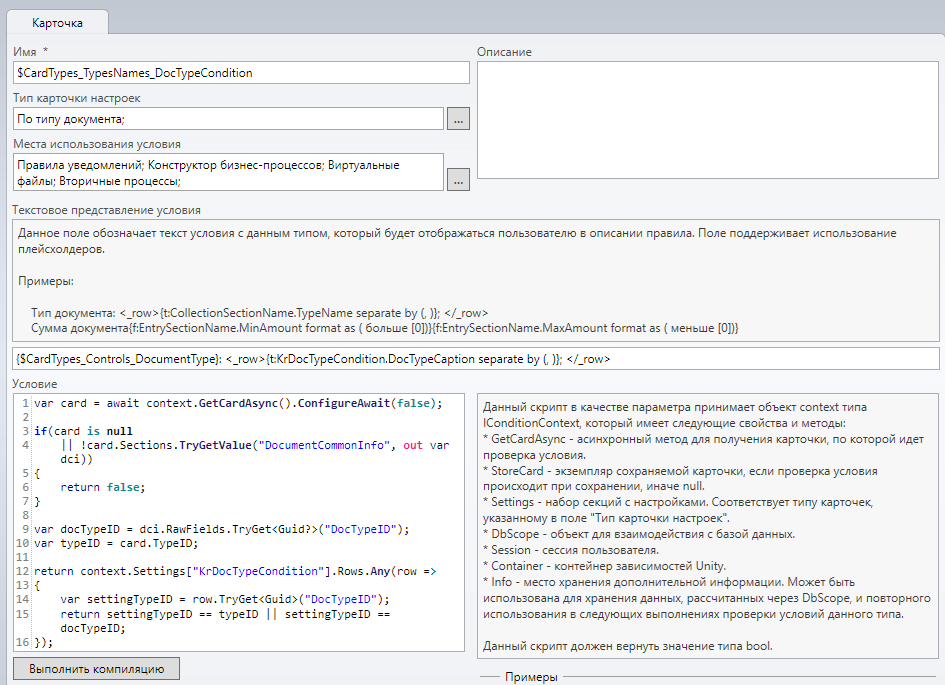Focus the Описание text area
The height and width of the screenshot is (685, 945).
tap(708, 120)
